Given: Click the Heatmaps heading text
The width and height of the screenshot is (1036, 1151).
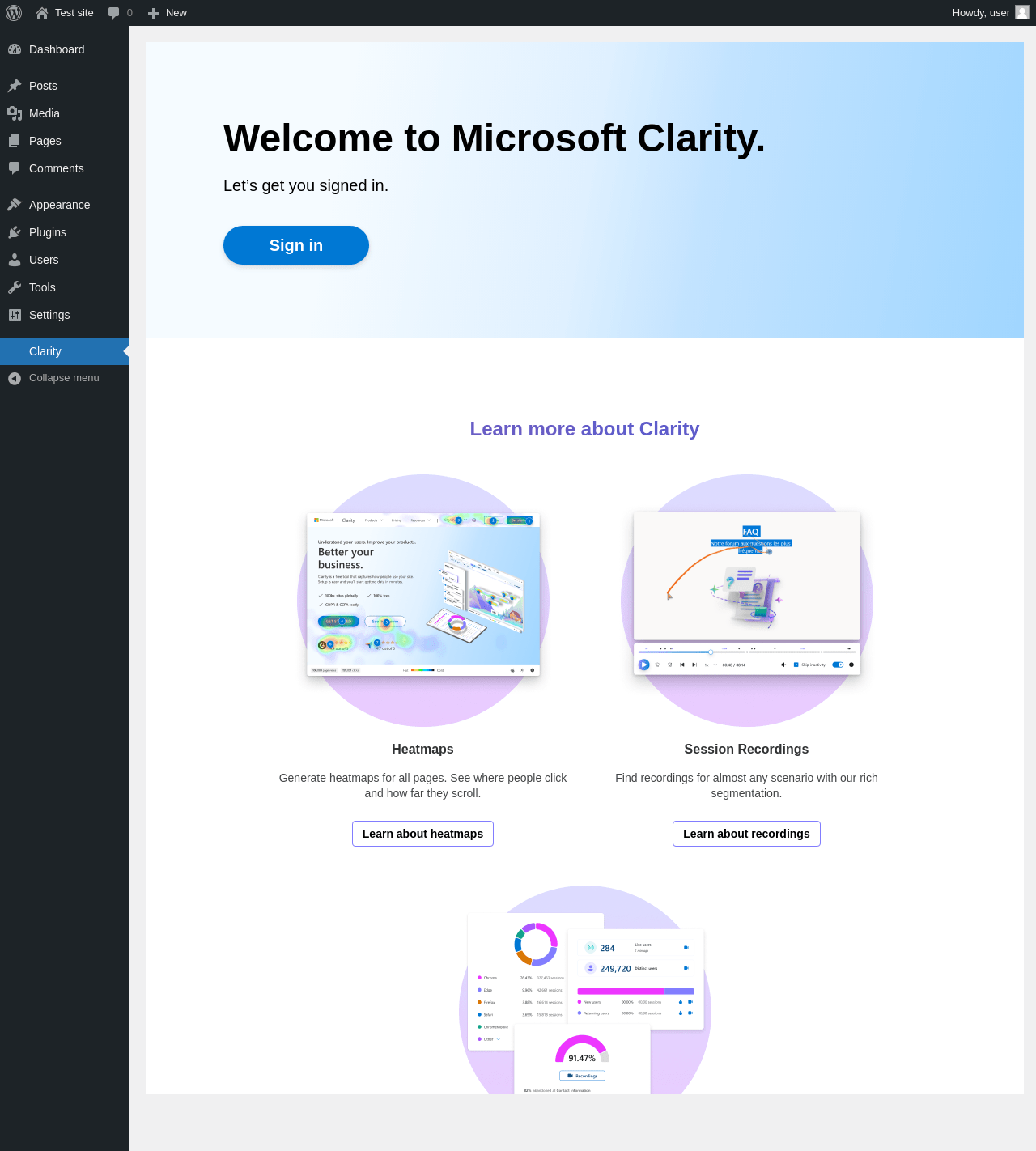Looking at the screenshot, I should pos(422,750).
